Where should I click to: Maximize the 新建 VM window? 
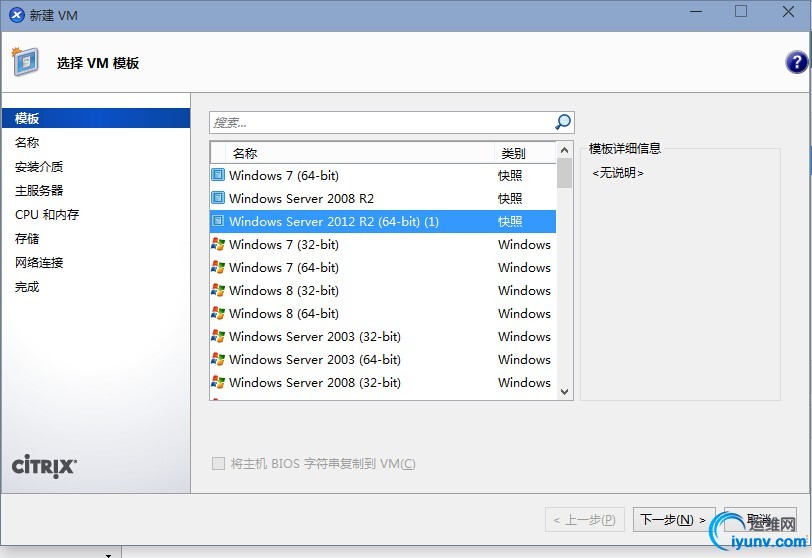(741, 11)
